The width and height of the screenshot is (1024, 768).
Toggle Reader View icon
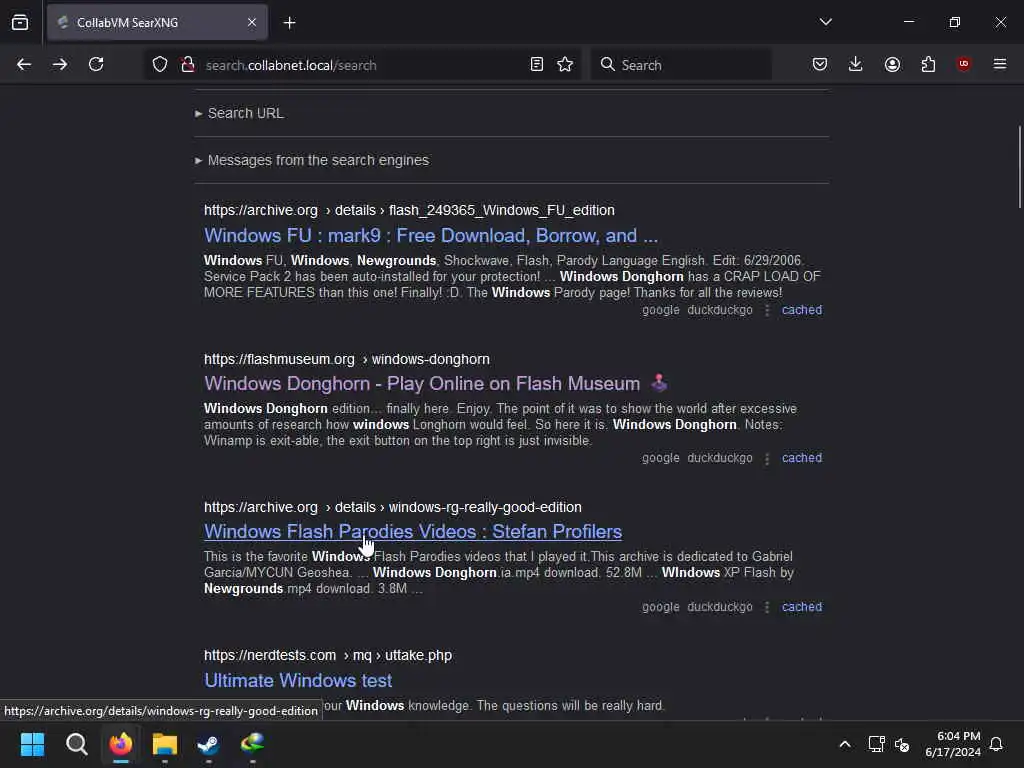[x=537, y=65]
